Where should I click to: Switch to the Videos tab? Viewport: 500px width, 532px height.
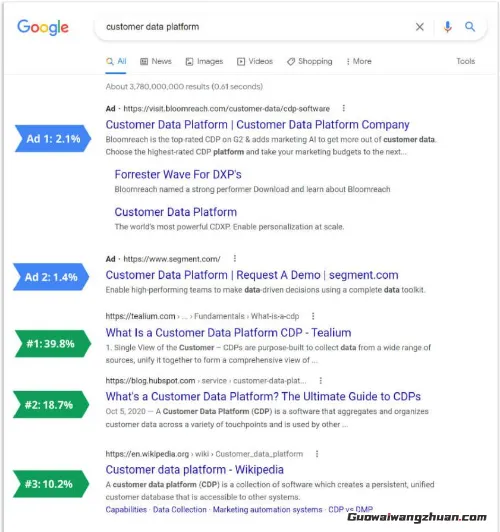[x=255, y=61]
